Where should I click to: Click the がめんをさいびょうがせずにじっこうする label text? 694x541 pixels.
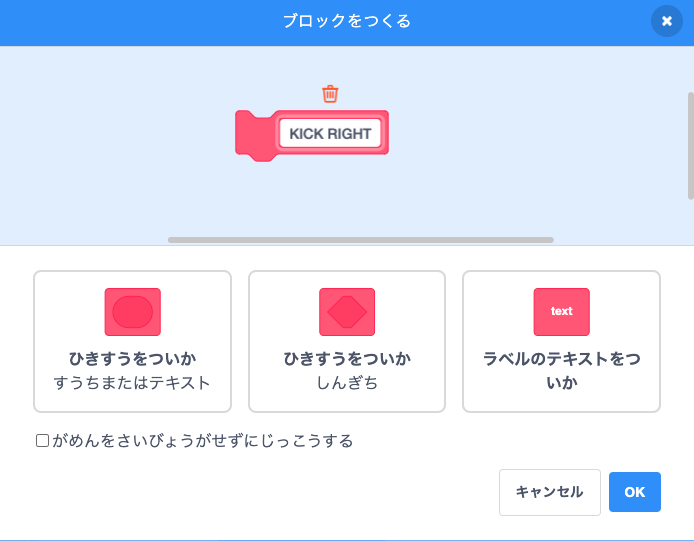click(x=202, y=440)
